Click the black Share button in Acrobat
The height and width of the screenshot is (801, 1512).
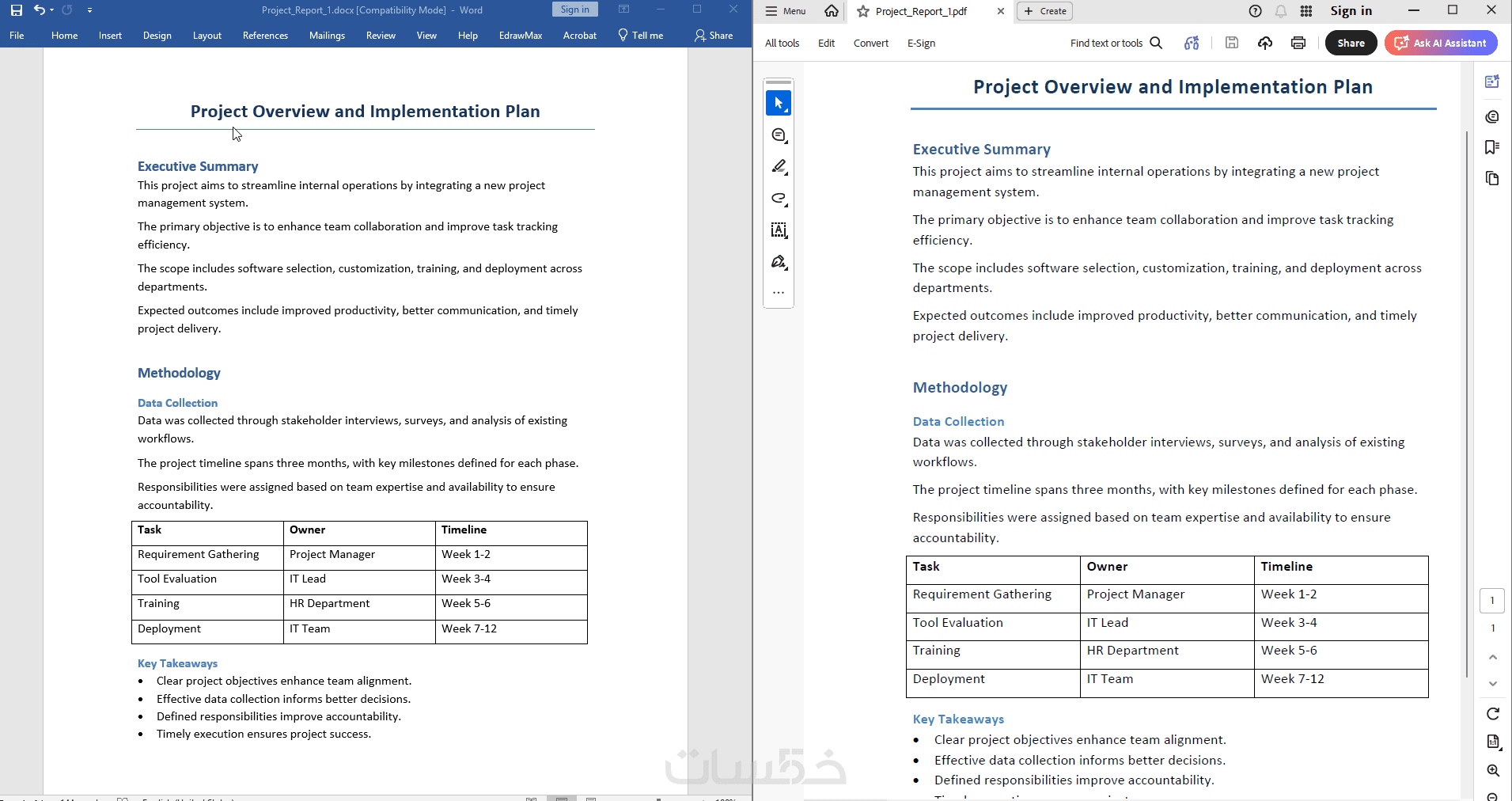click(x=1351, y=43)
